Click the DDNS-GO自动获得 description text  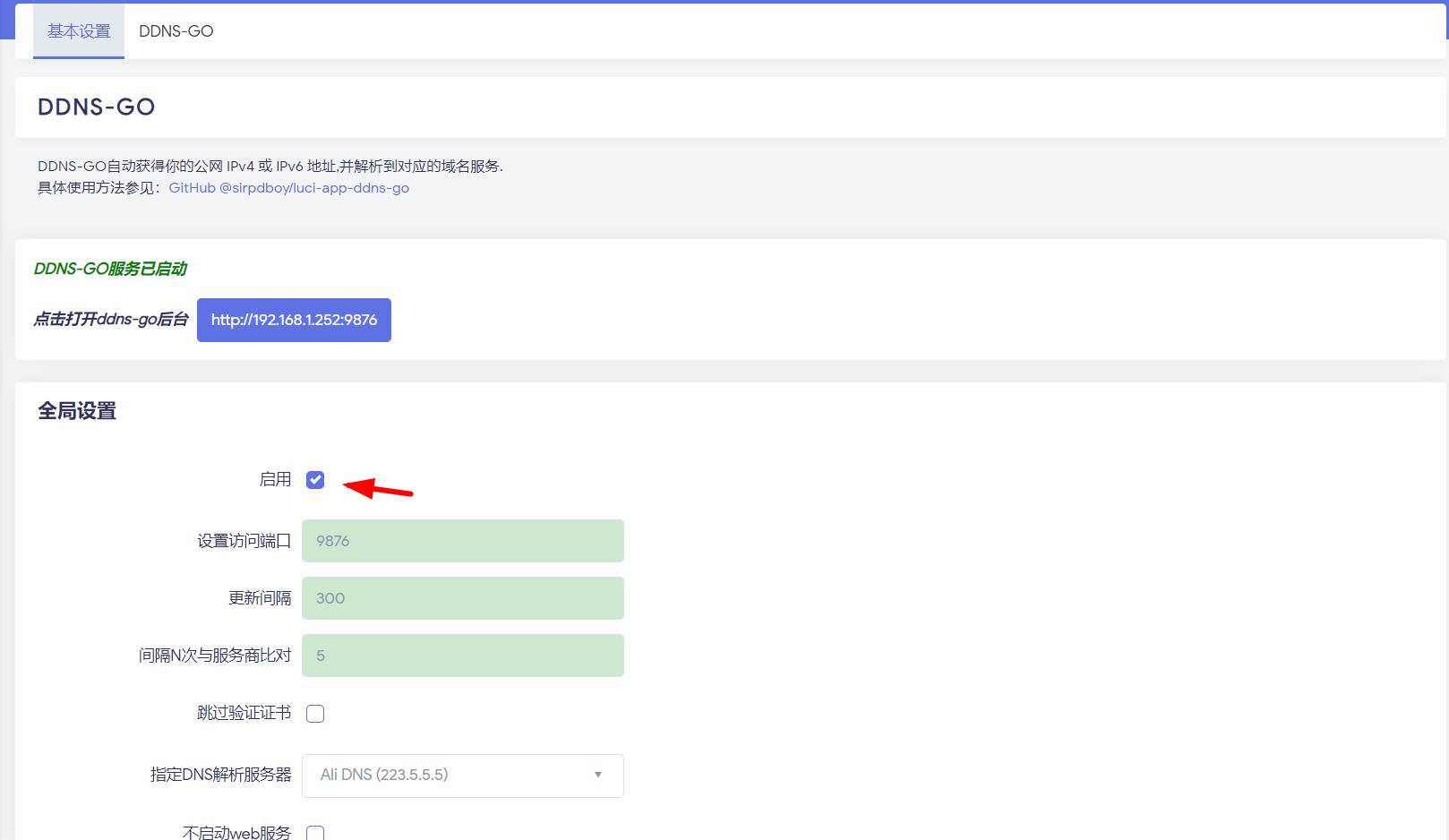coord(270,167)
